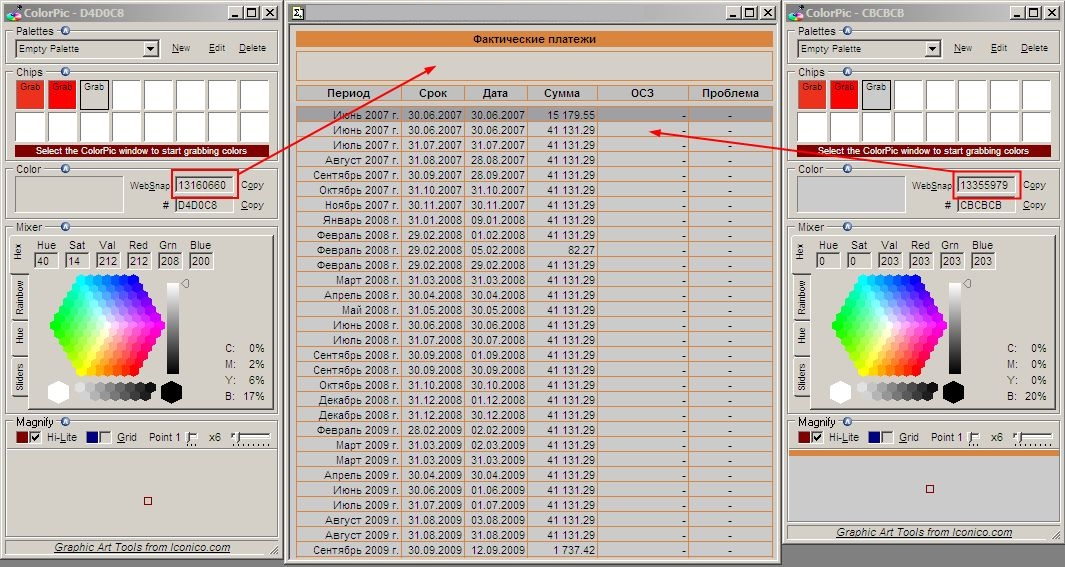
Task: Collapse the Magnify section in left ColorPic window
Action: pyautogui.click(x=65, y=422)
